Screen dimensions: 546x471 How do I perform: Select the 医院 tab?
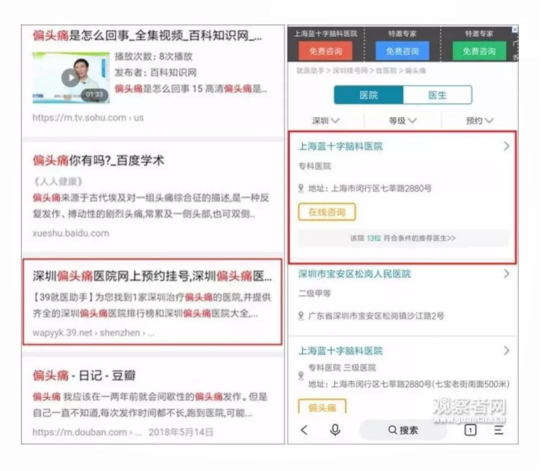click(368, 95)
